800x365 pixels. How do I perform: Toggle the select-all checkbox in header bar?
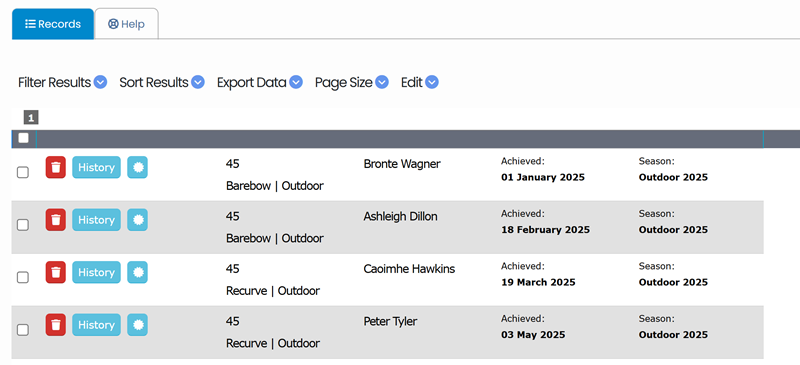coord(23,138)
